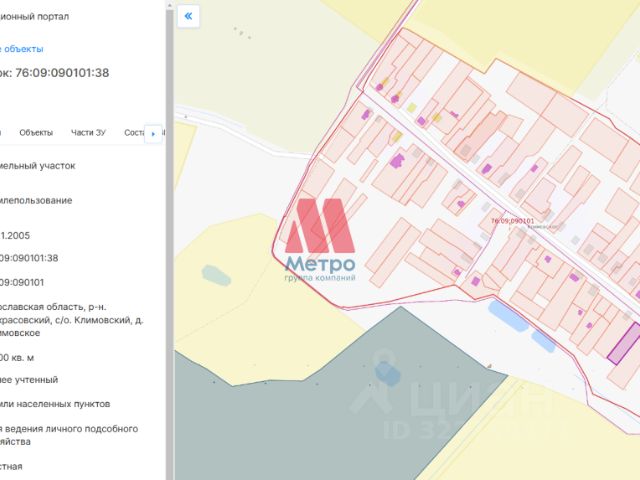Viewport: 640px width, 480px height.
Task: Click the quarter number value 09:090101 in panel
Action: click(x=22, y=282)
